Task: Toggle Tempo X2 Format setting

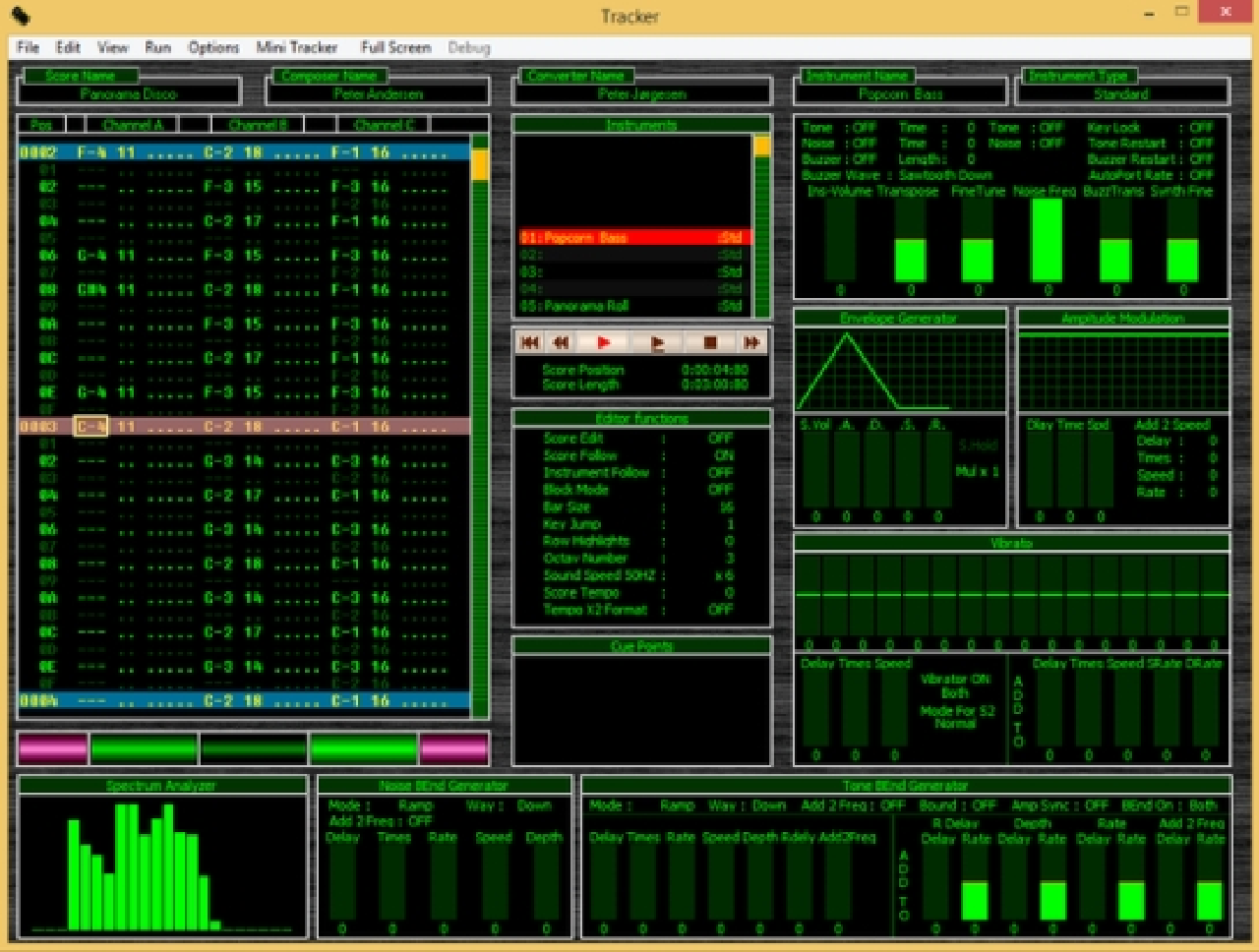Action: [x=721, y=610]
